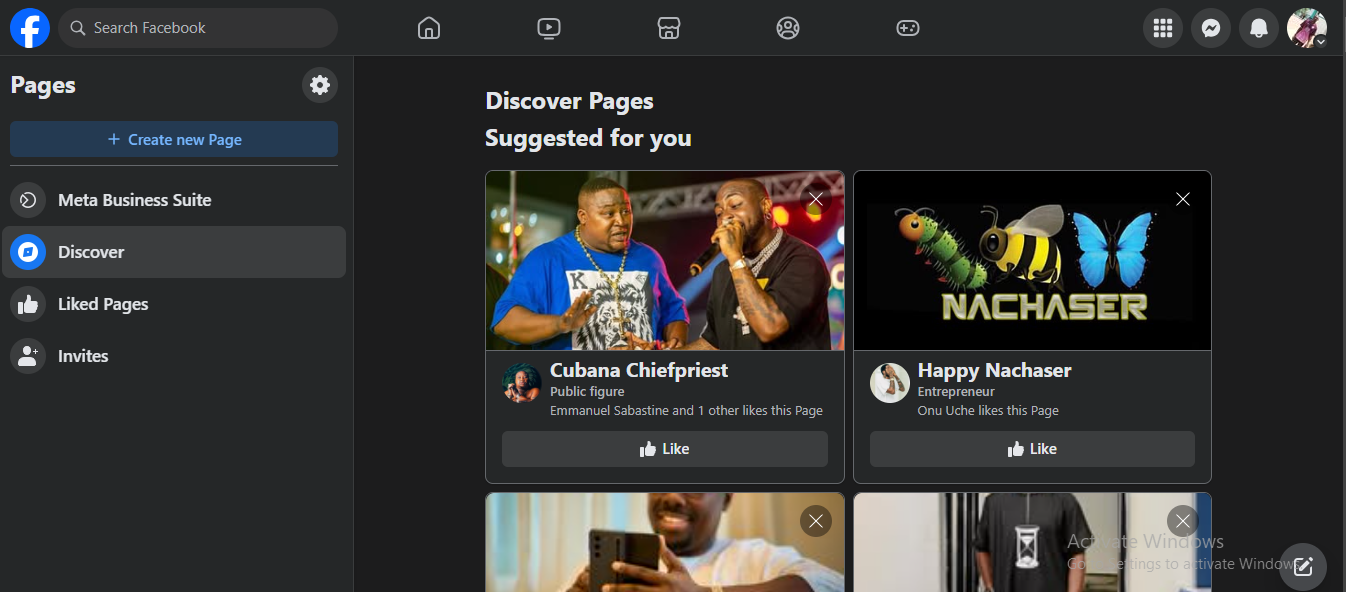Screen dimensions: 1346x592
Task: Click the 'Pages' sidebar heading
Action: [x=43, y=86]
